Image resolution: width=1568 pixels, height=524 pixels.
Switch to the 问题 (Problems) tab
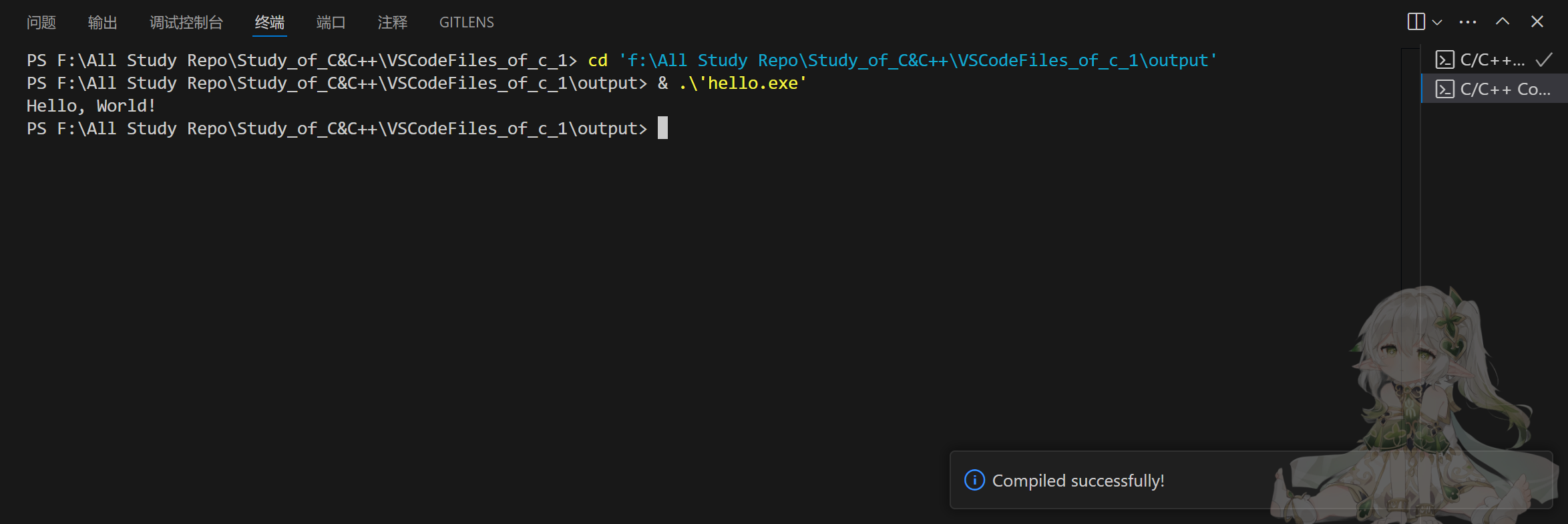click(x=41, y=23)
